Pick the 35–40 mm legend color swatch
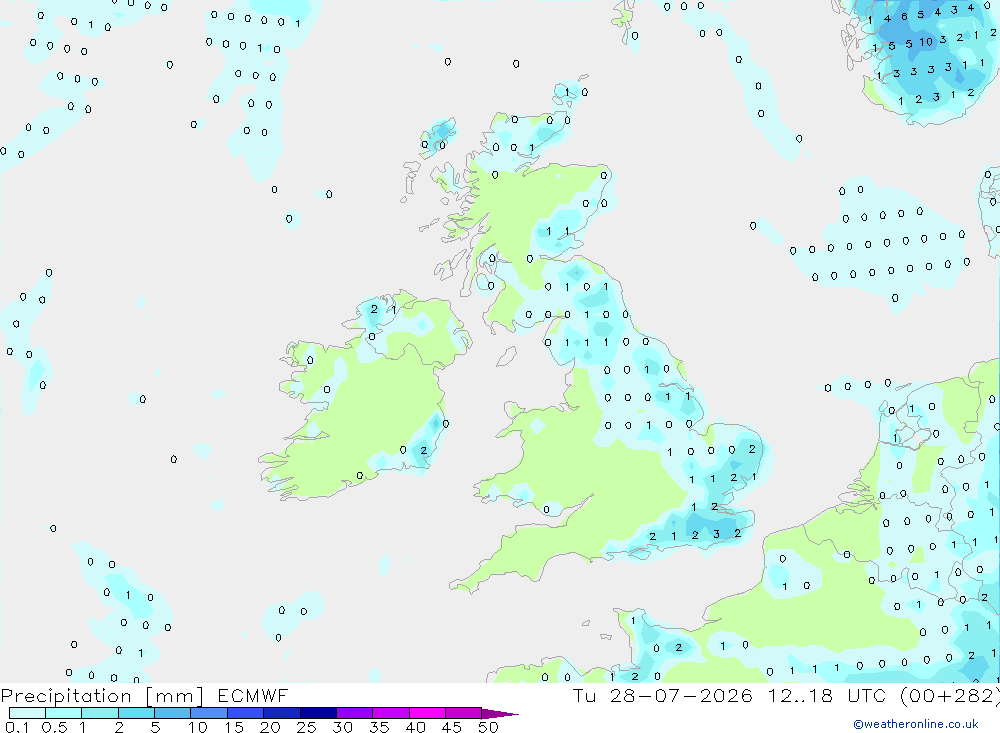The image size is (1000, 733). click(x=391, y=713)
